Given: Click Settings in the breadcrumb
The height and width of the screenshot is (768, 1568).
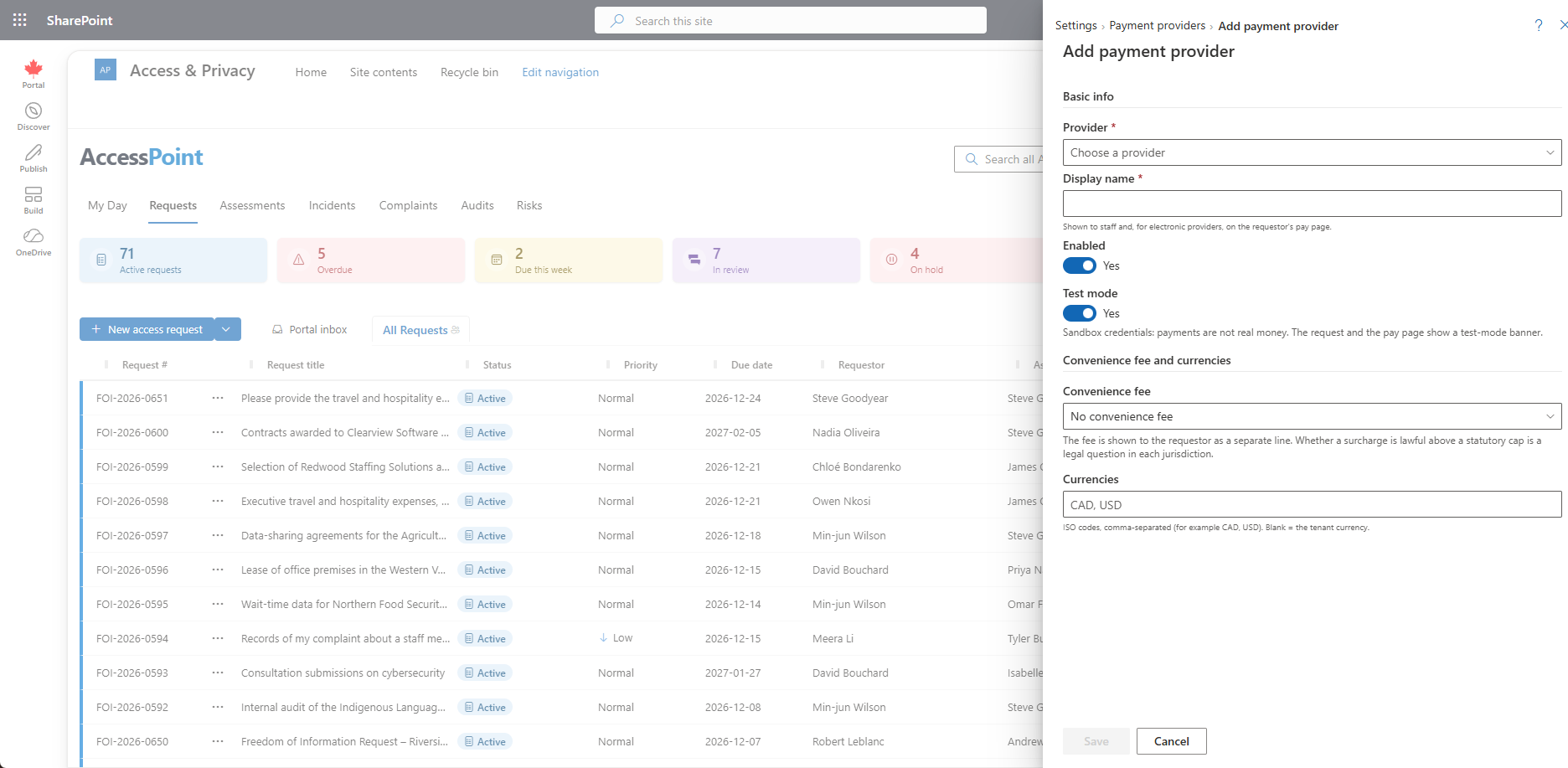Looking at the screenshot, I should [x=1075, y=26].
